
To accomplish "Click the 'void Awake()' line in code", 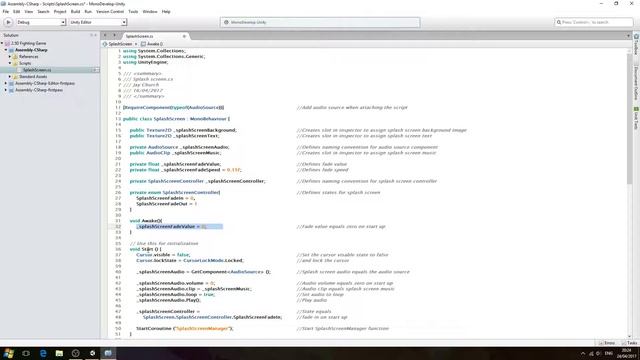I will 146,221.
